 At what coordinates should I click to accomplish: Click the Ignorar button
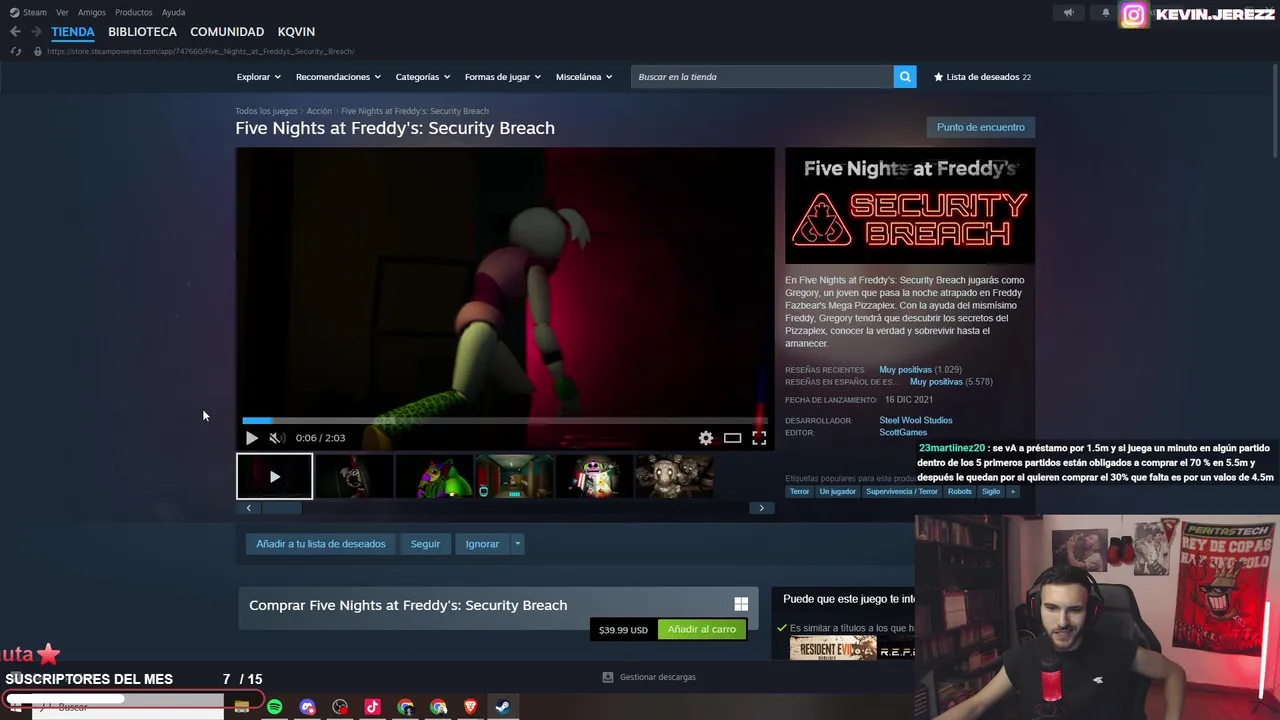tap(482, 544)
